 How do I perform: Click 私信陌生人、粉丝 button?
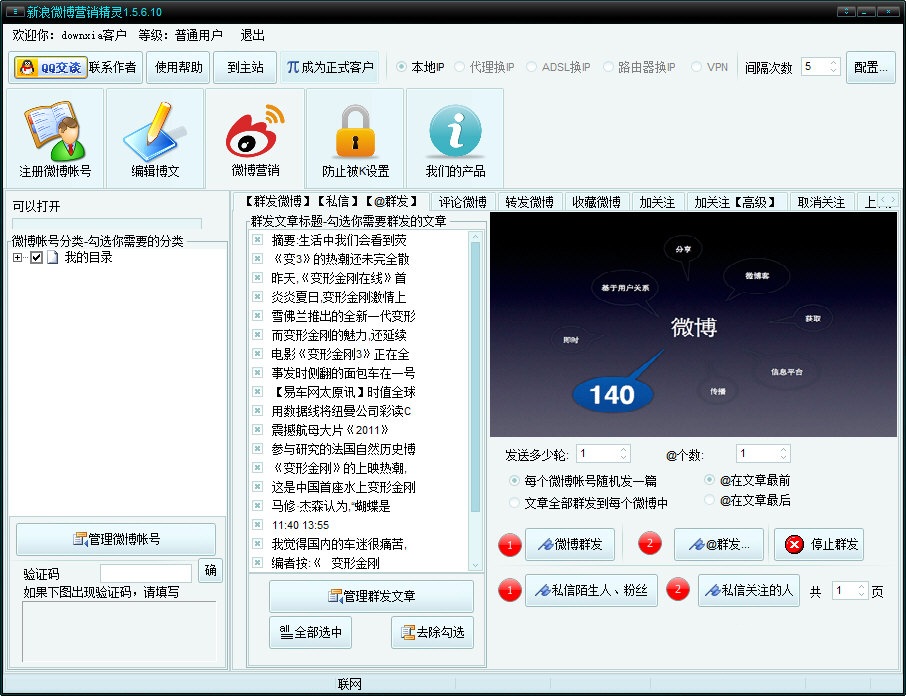click(x=591, y=590)
